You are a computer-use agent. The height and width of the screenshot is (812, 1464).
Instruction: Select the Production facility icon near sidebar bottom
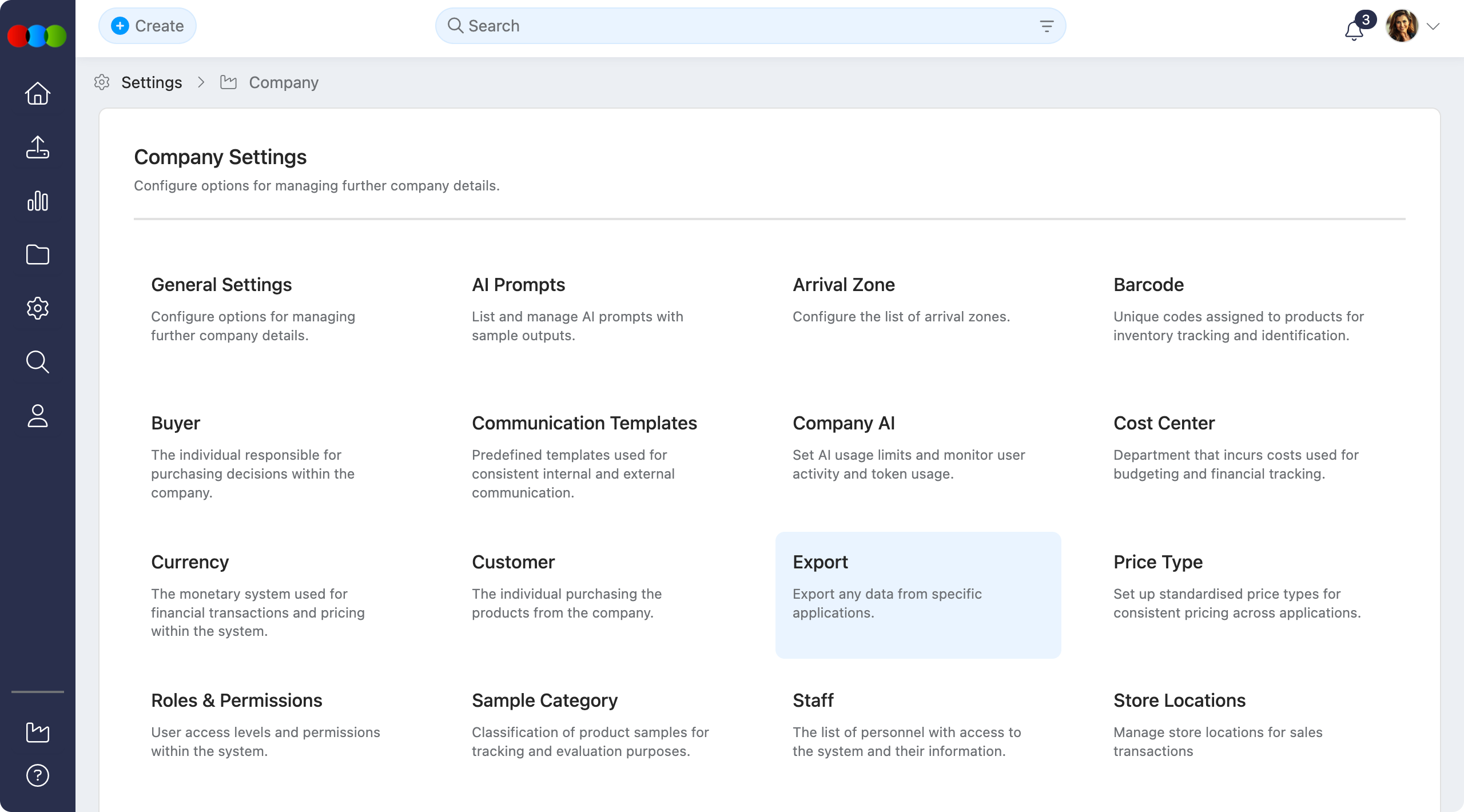pyautogui.click(x=37, y=733)
